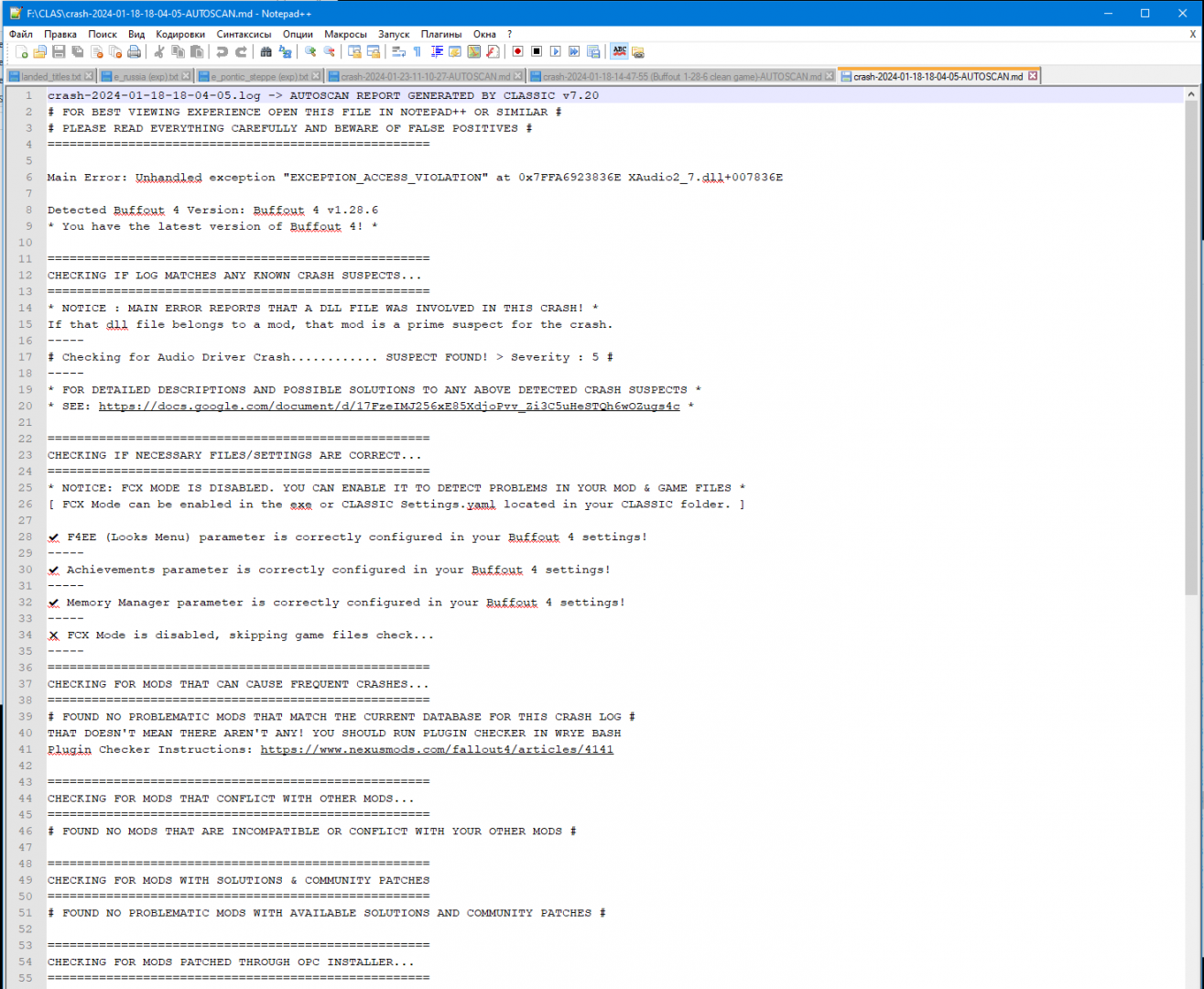Toggle word wrap in the toolbar
The image size is (1204, 989).
coord(398,52)
